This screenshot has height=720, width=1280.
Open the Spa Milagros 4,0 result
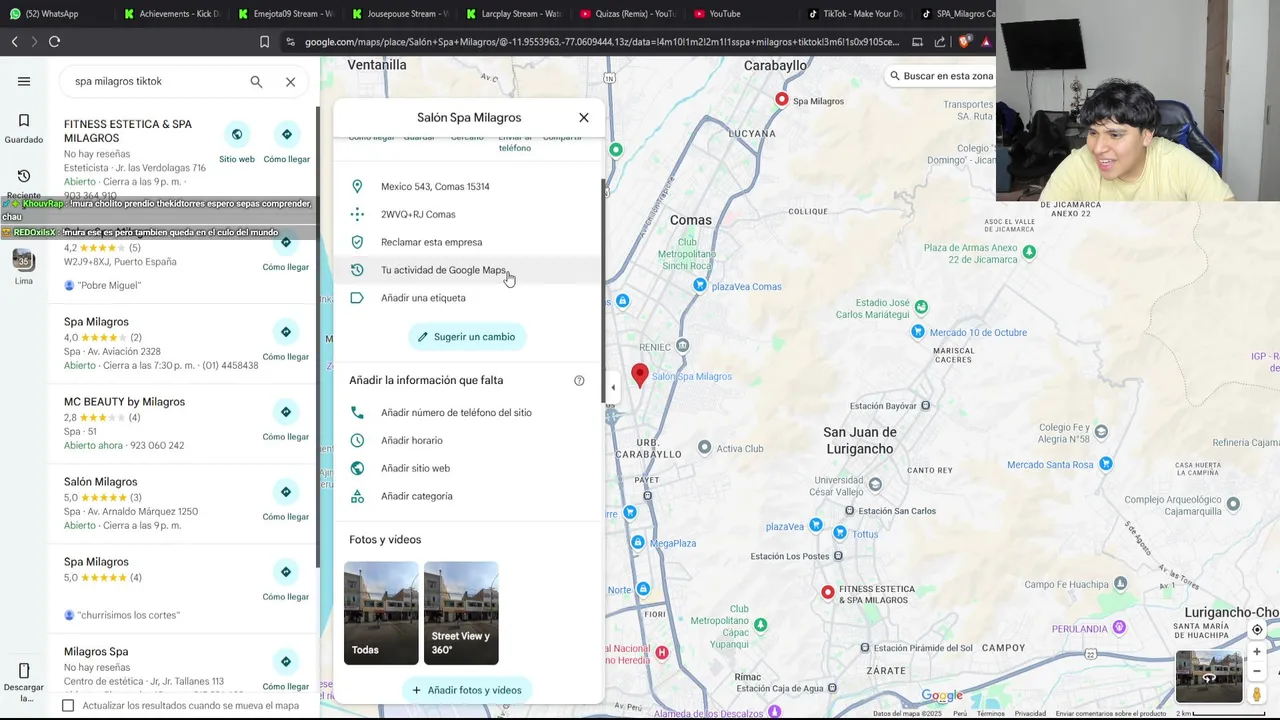[x=96, y=322]
